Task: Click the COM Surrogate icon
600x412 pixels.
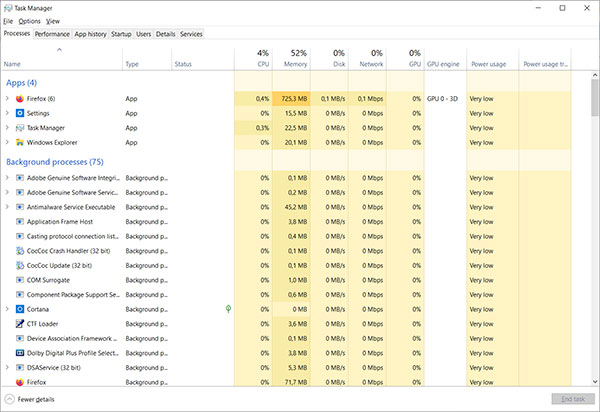Action: [x=20, y=280]
